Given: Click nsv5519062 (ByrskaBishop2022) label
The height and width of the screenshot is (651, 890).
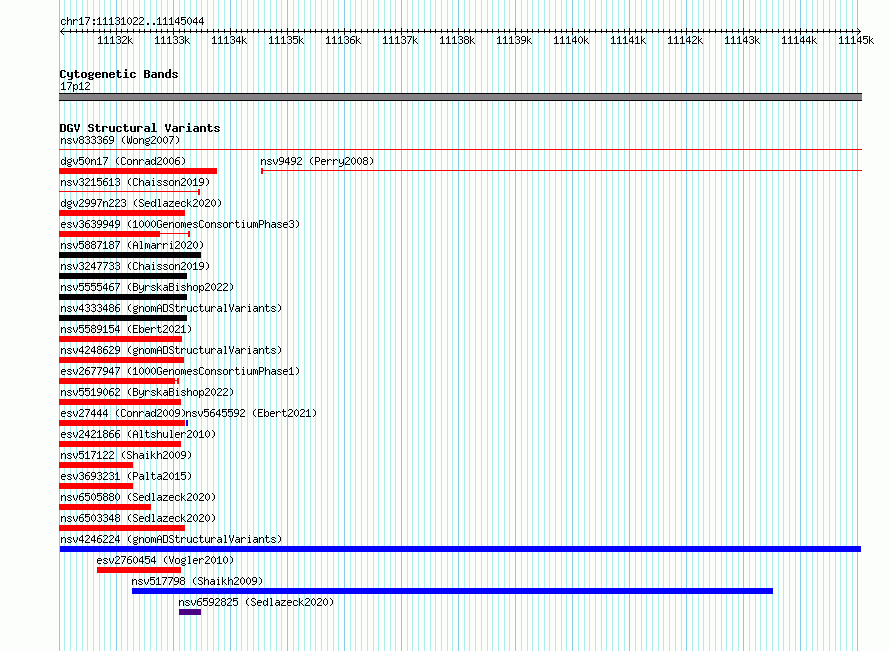Looking at the screenshot, I should (147, 392).
